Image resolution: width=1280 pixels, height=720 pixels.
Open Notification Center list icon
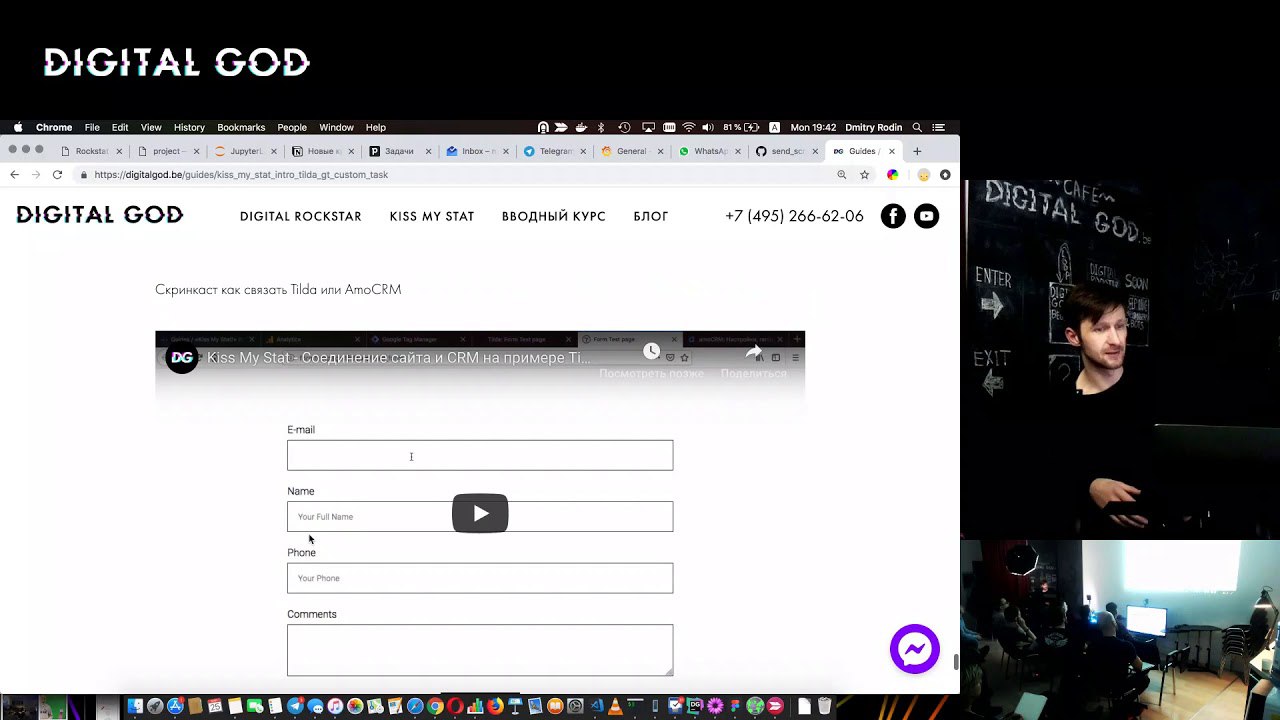938,127
